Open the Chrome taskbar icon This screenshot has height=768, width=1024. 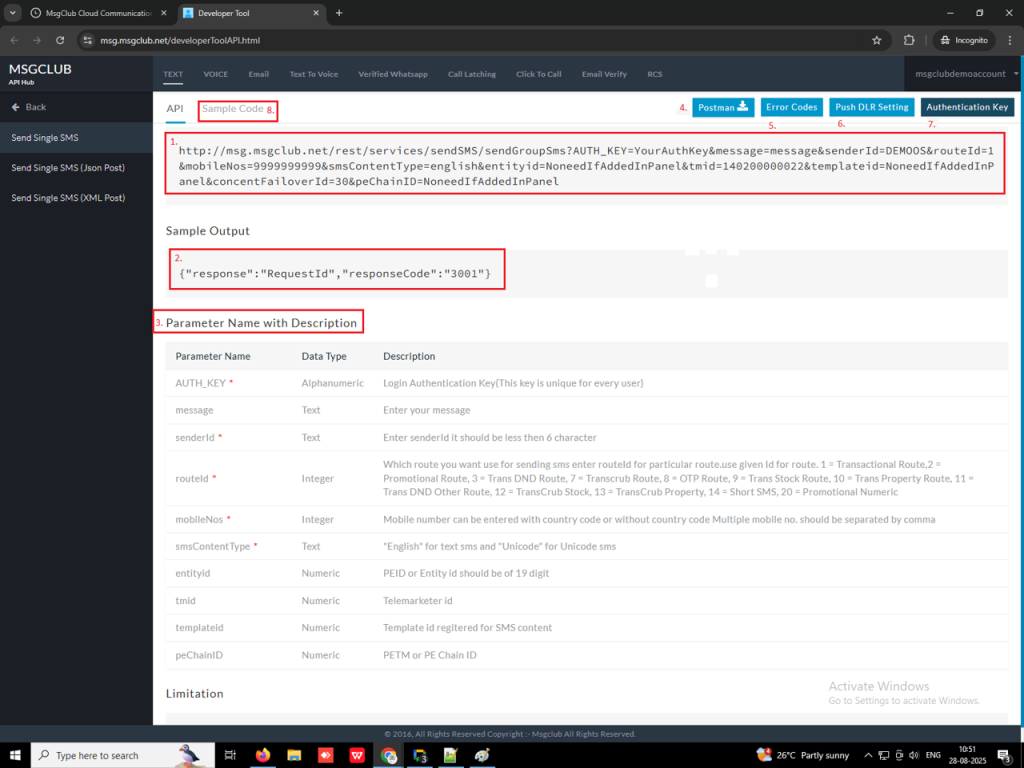click(x=389, y=756)
